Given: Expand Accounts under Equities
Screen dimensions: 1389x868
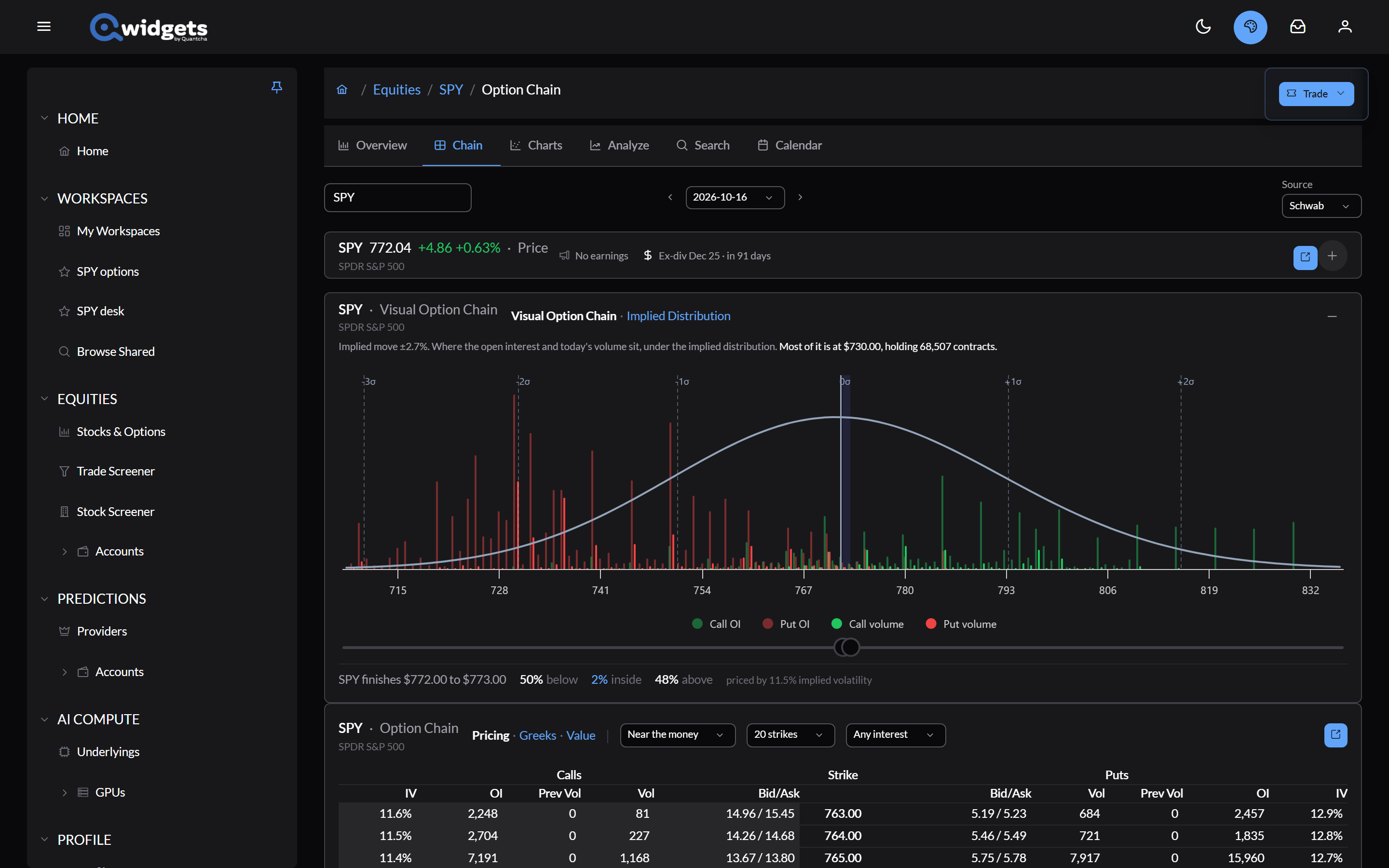Looking at the screenshot, I should (x=64, y=552).
